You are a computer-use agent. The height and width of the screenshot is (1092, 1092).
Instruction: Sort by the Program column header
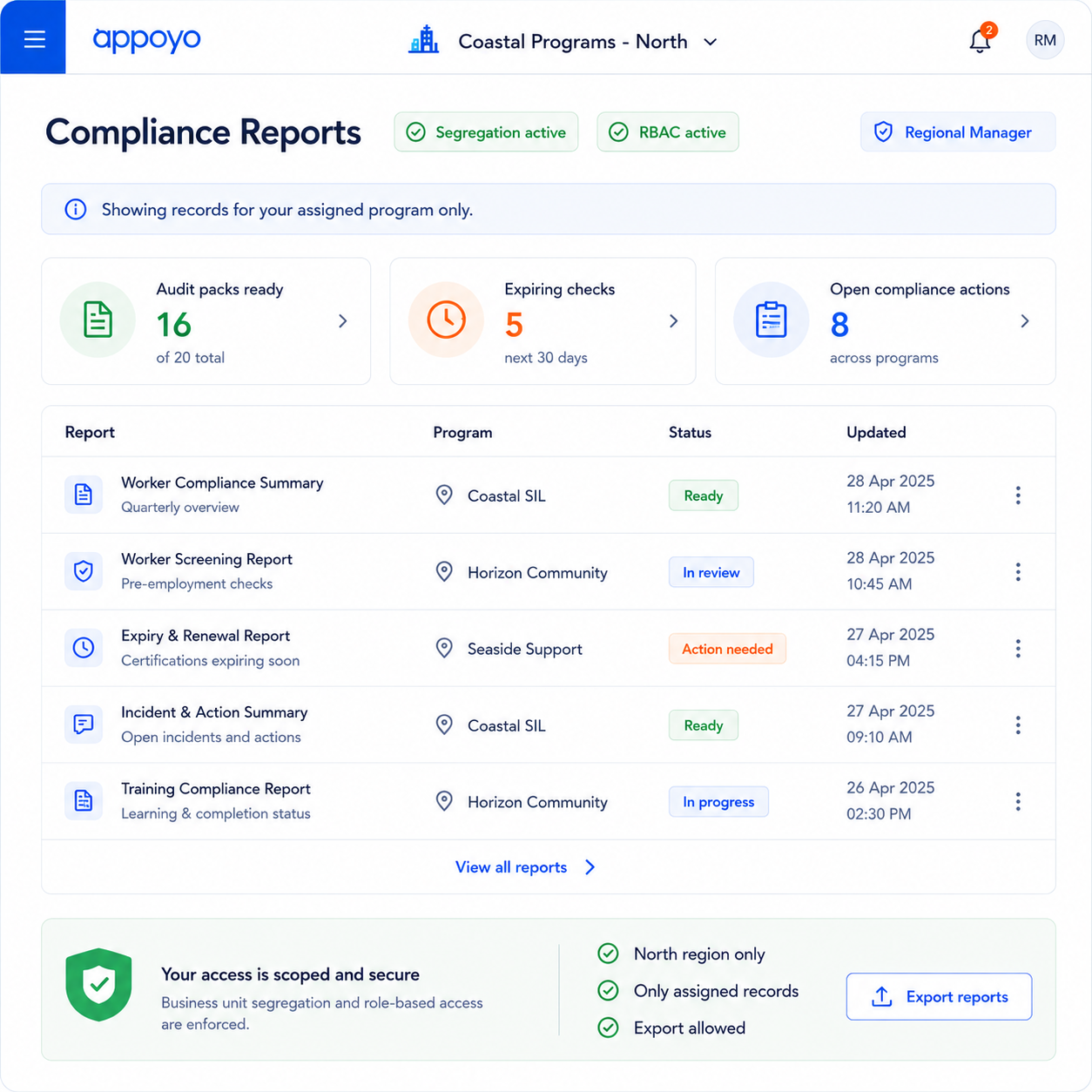point(462,432)
